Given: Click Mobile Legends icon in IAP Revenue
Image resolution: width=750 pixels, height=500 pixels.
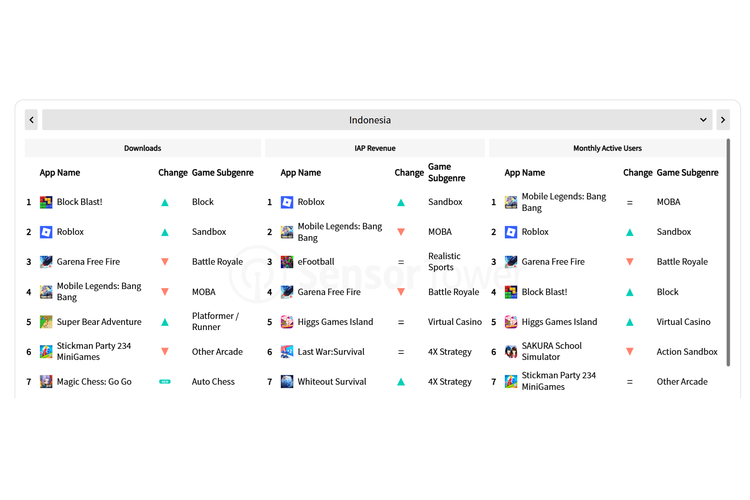Looking at the screenshot, I should 287,232.
